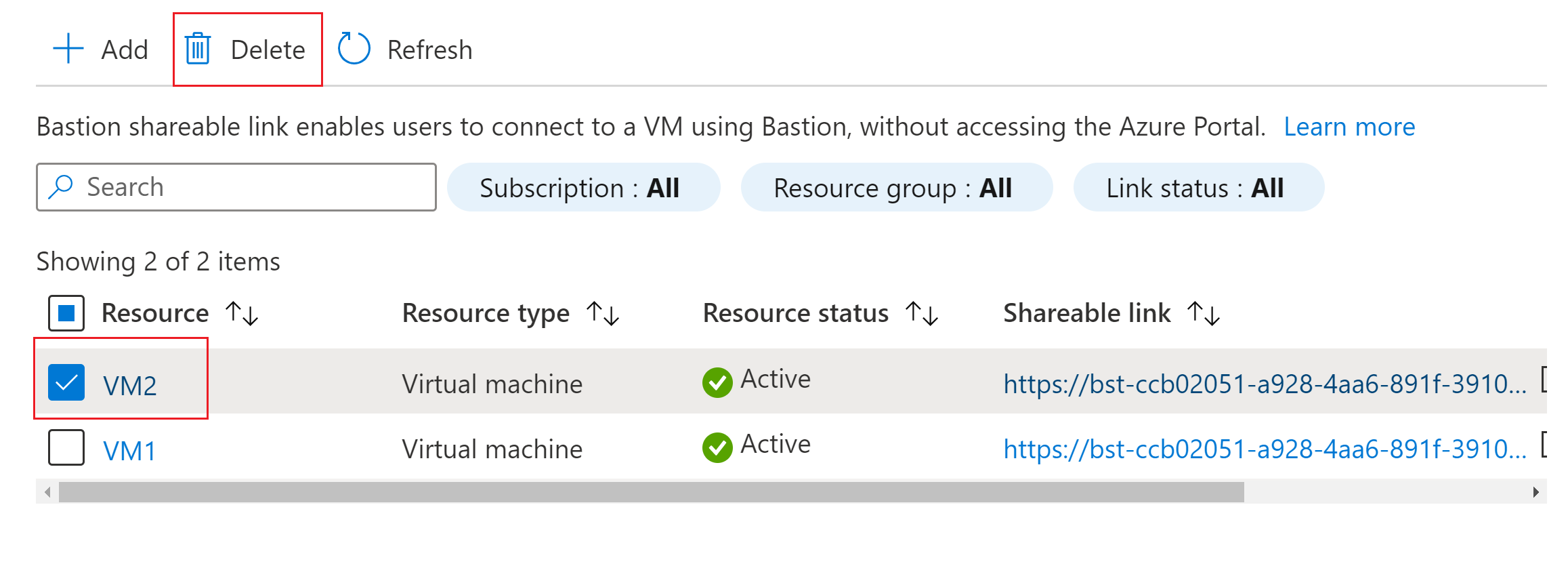
Task: Click the circular Refresh icon
Action: [354, 49]
